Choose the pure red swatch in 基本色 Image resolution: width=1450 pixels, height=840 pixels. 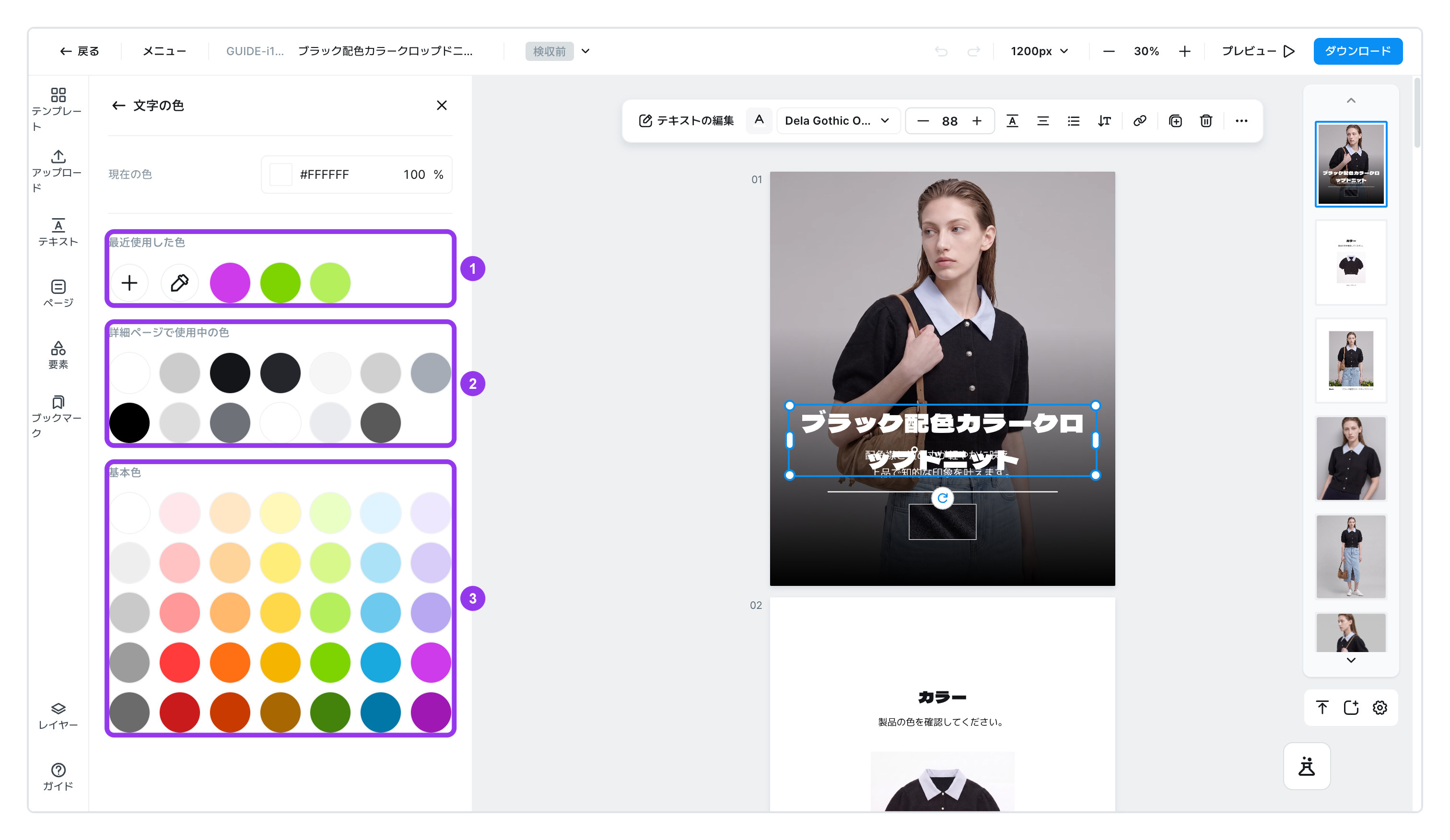coord(179,662)
